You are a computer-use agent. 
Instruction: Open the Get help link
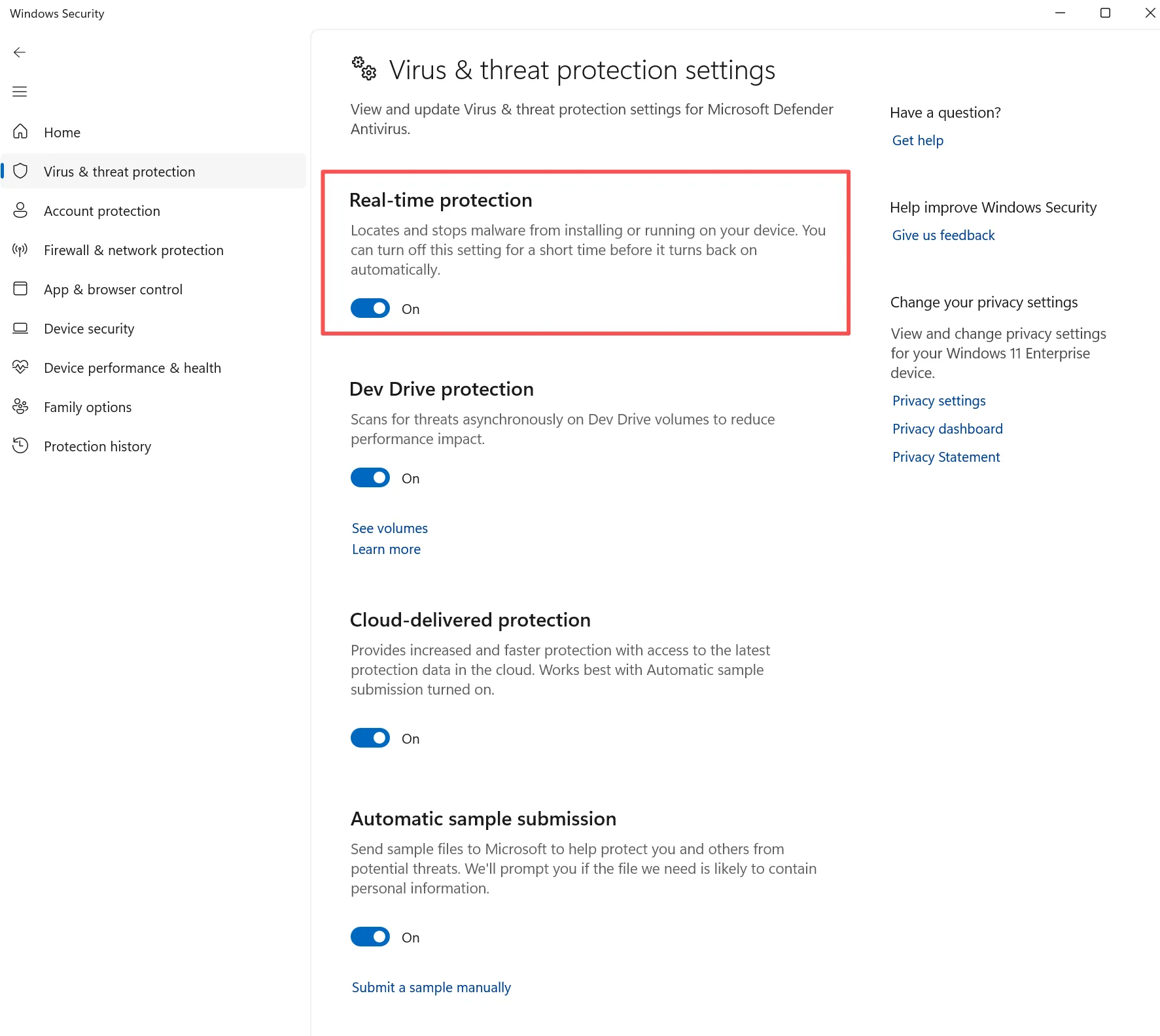(917, 141)
